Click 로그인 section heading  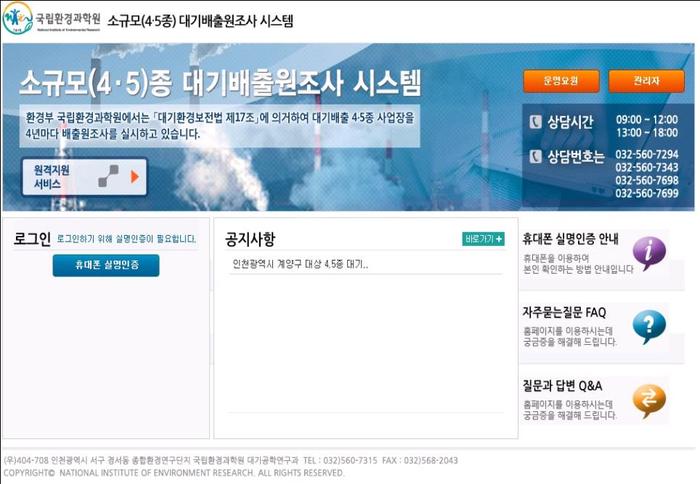[32, 239]
